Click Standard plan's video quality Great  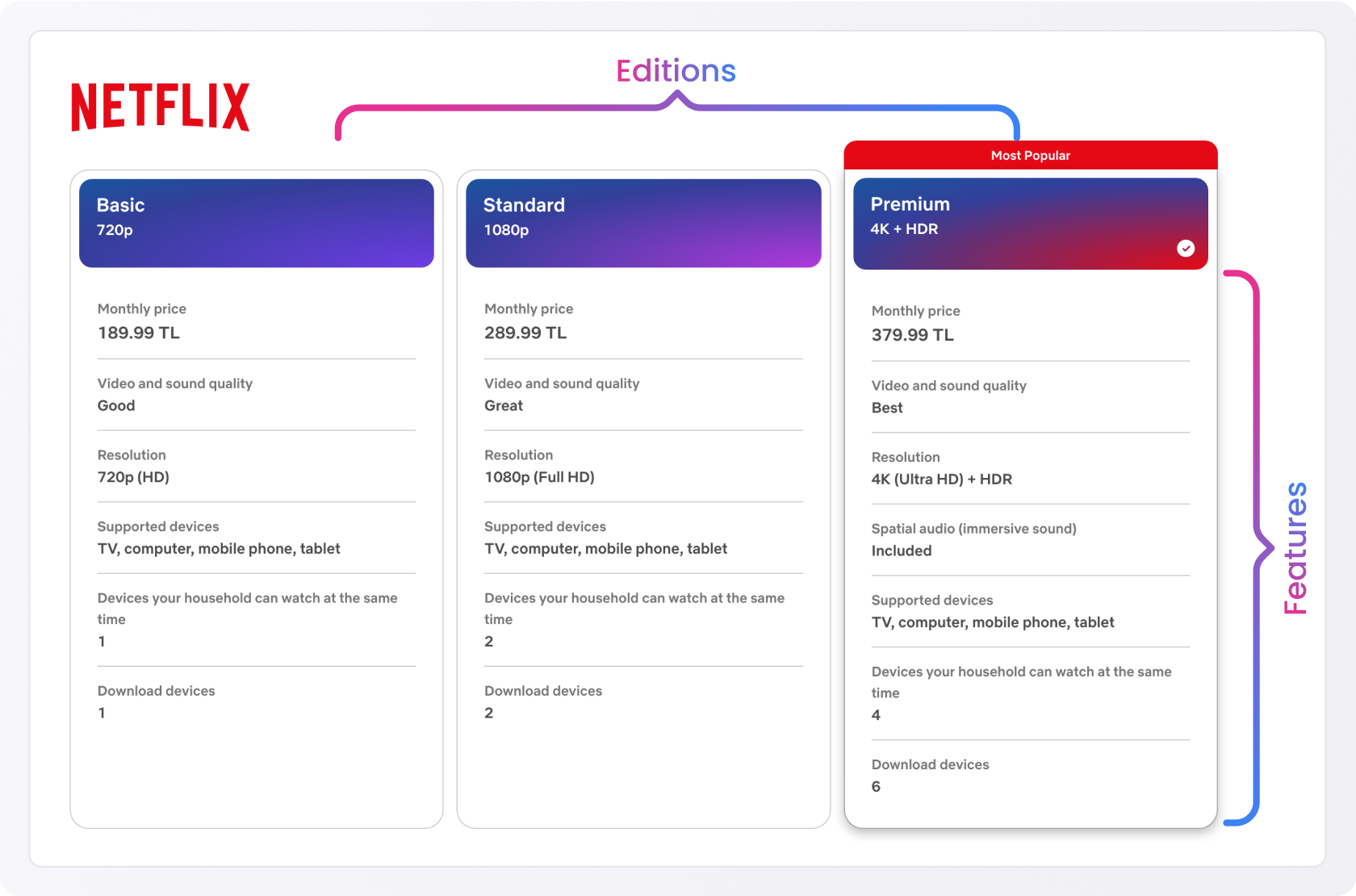point(504,405)
